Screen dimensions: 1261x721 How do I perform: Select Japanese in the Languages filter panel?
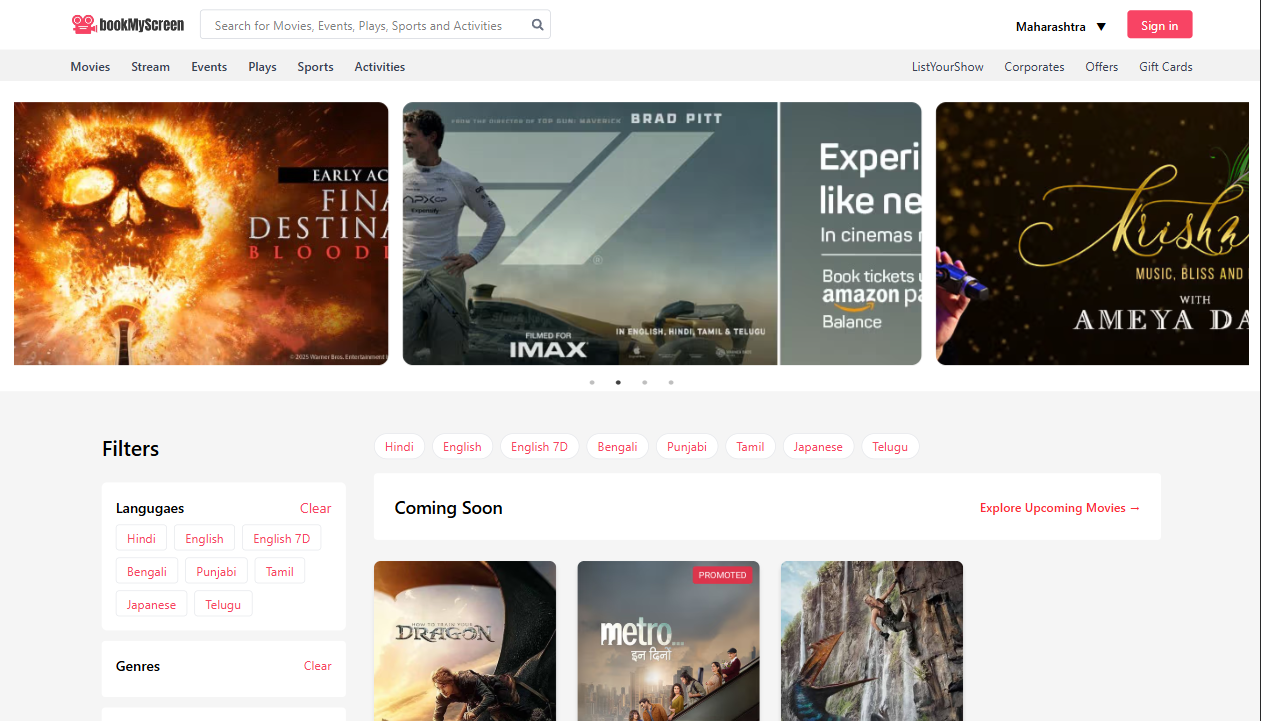pos(151,604)
